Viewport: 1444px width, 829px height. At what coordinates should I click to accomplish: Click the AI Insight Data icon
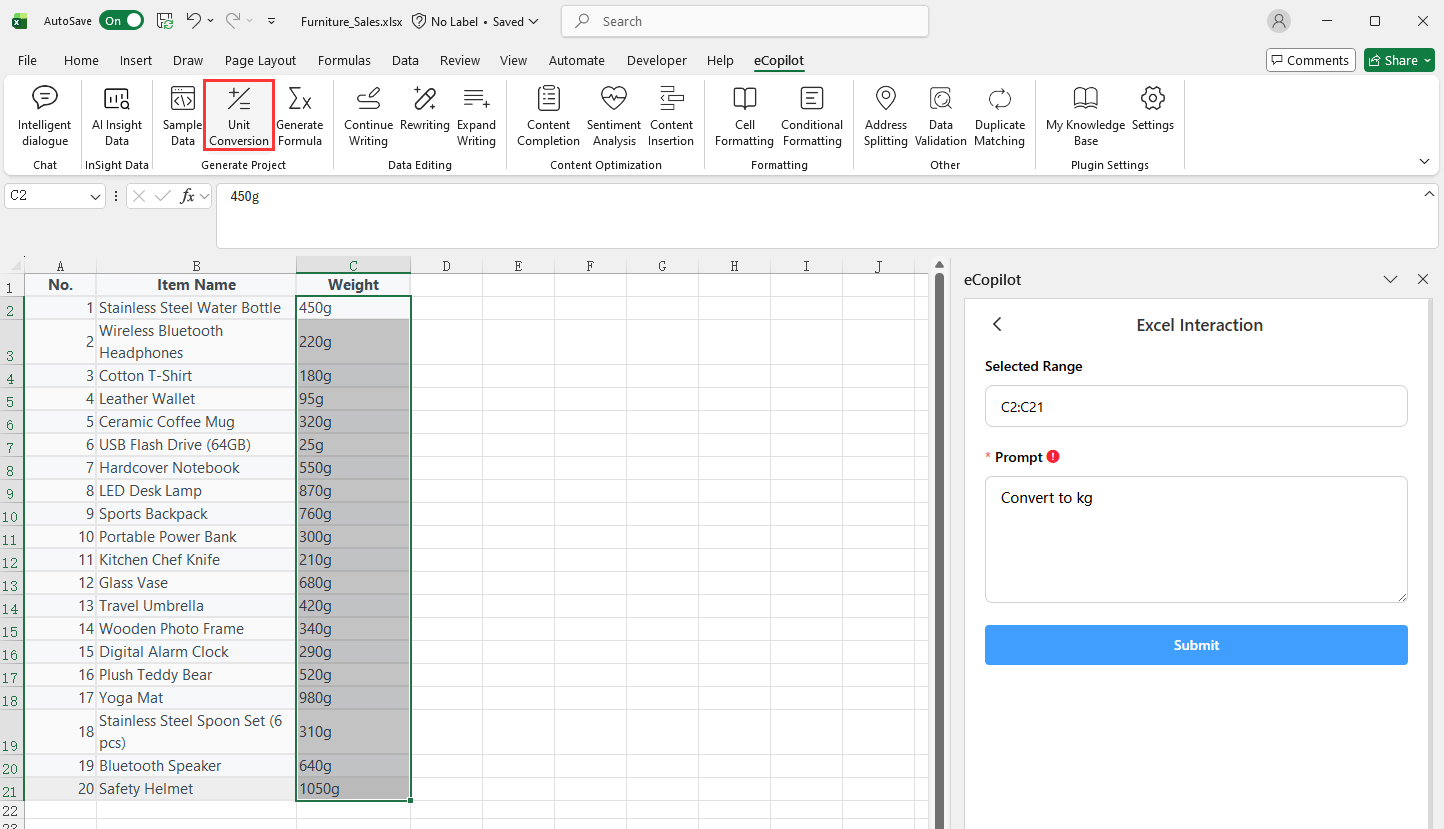click(x=117, y=116)
